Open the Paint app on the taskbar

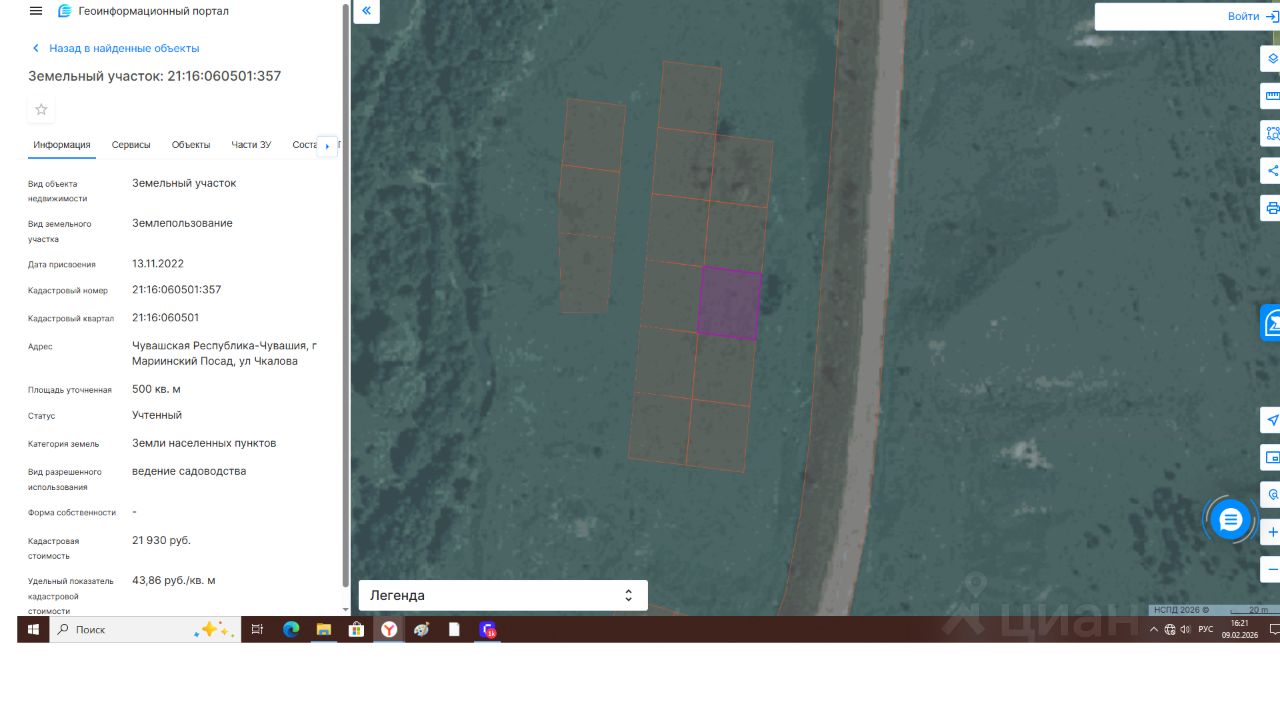point(421,629)
